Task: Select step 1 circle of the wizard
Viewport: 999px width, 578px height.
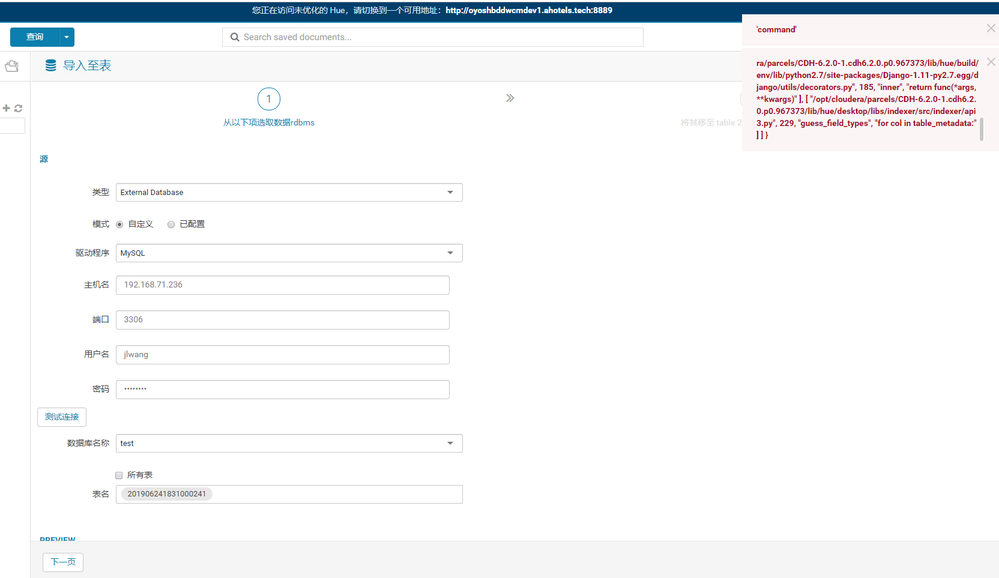Action: point(269,99)
